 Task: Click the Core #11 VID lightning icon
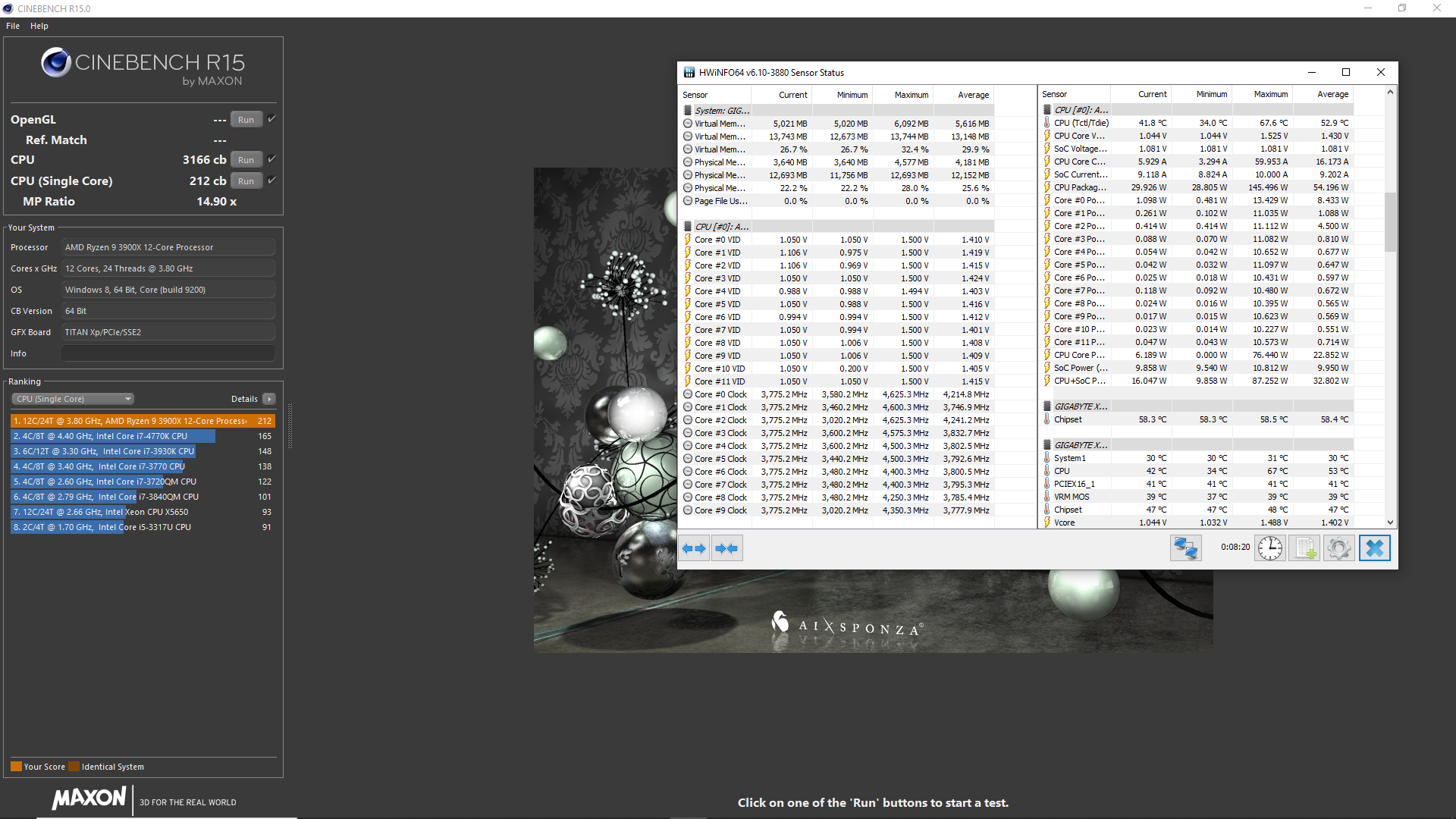tap(688, 381)
